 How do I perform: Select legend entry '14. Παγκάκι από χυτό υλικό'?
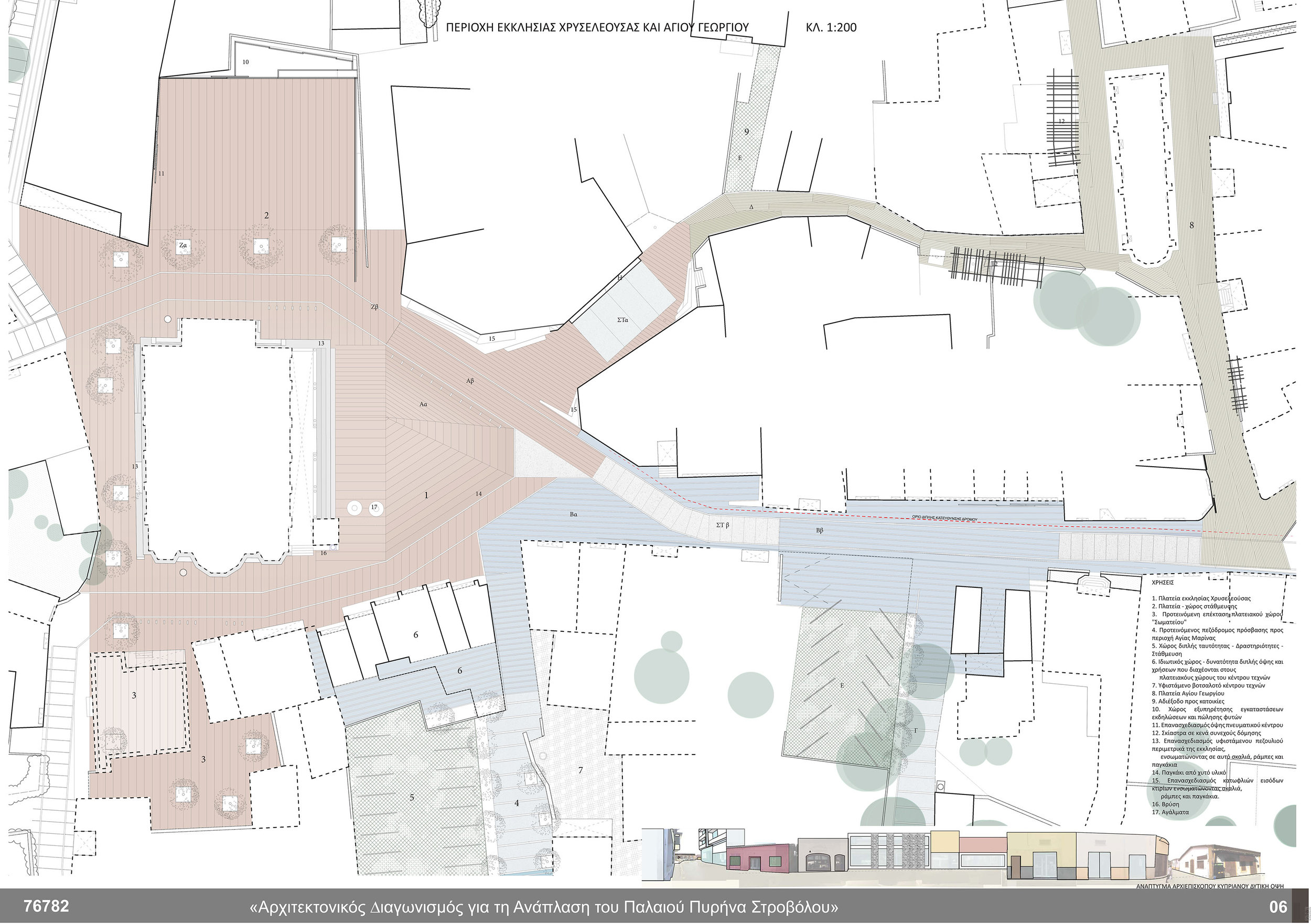point(1189,772)
